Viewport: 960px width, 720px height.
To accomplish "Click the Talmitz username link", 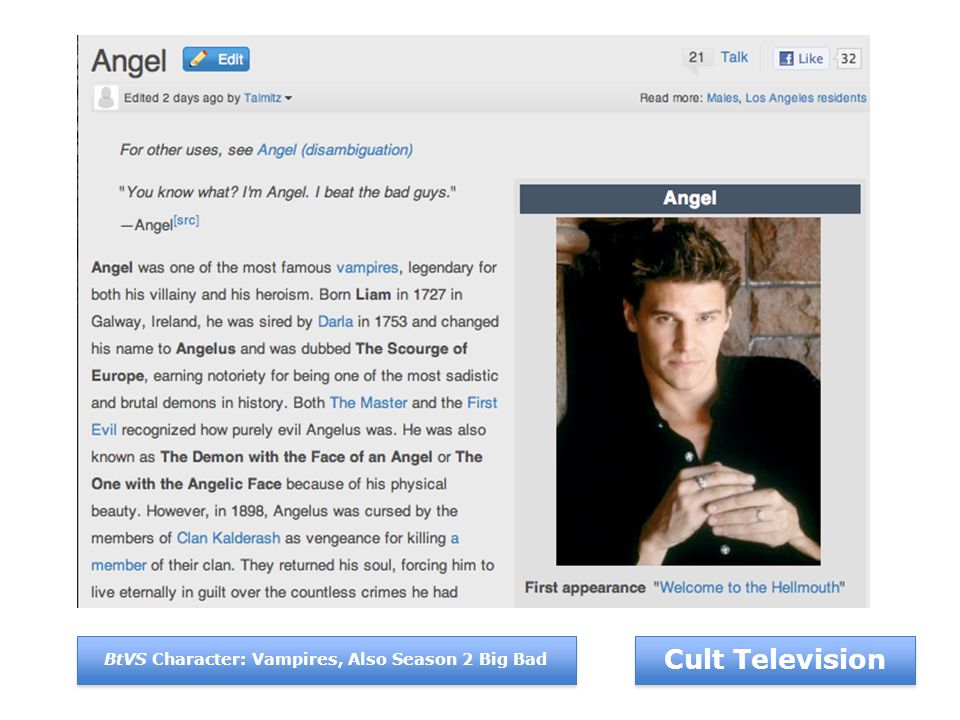I will 263,98.
